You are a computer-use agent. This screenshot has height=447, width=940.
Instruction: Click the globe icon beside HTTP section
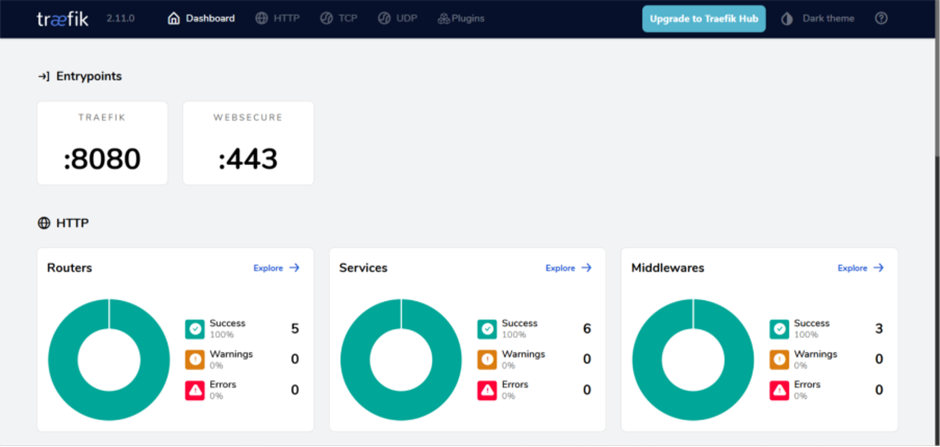point(44,224)
